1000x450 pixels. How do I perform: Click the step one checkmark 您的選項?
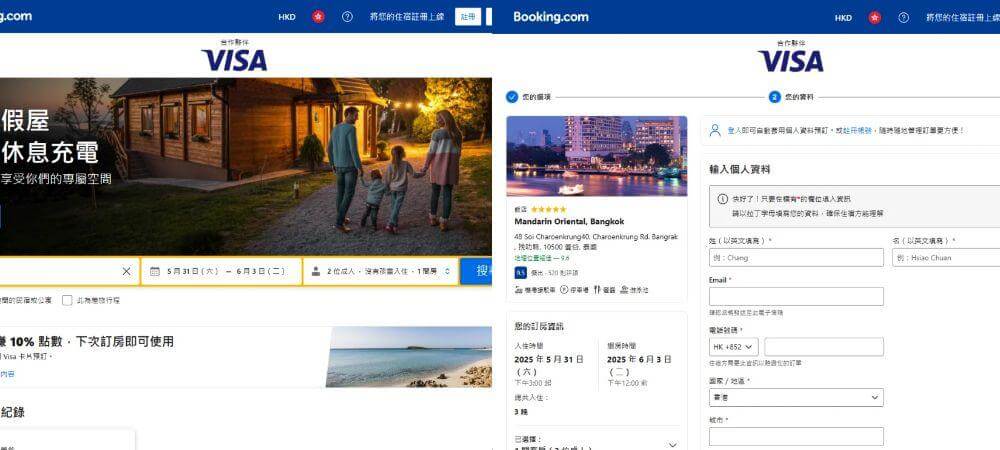pos(512,97)
